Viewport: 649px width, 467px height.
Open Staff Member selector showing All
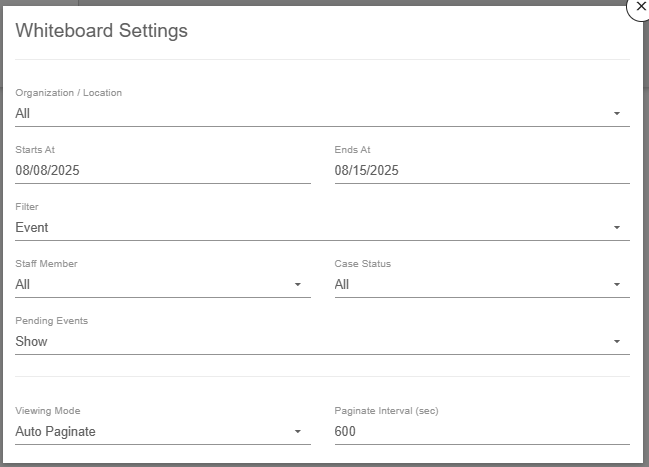[x=150, y=285]
